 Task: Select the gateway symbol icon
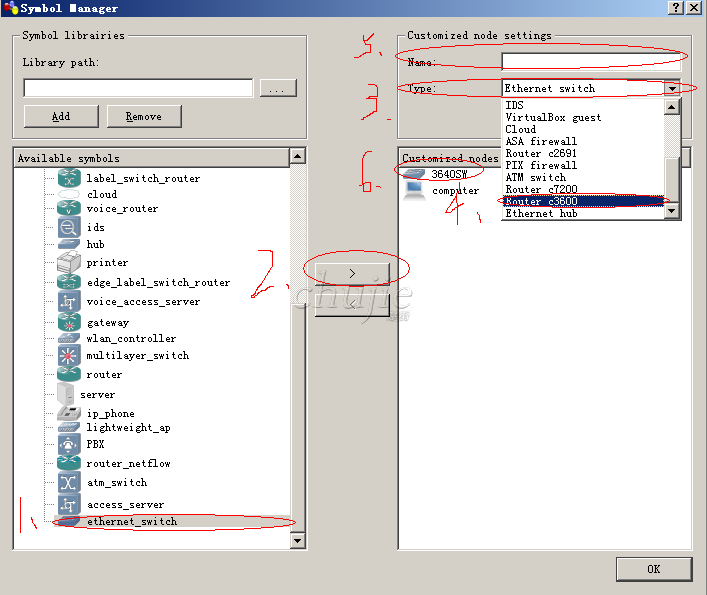click(69, 322)
